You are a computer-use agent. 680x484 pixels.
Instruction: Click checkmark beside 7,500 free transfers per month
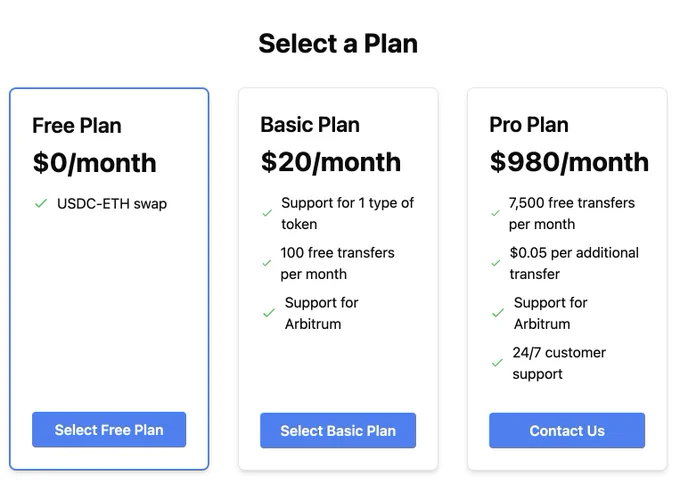click(x=495, y=213)
